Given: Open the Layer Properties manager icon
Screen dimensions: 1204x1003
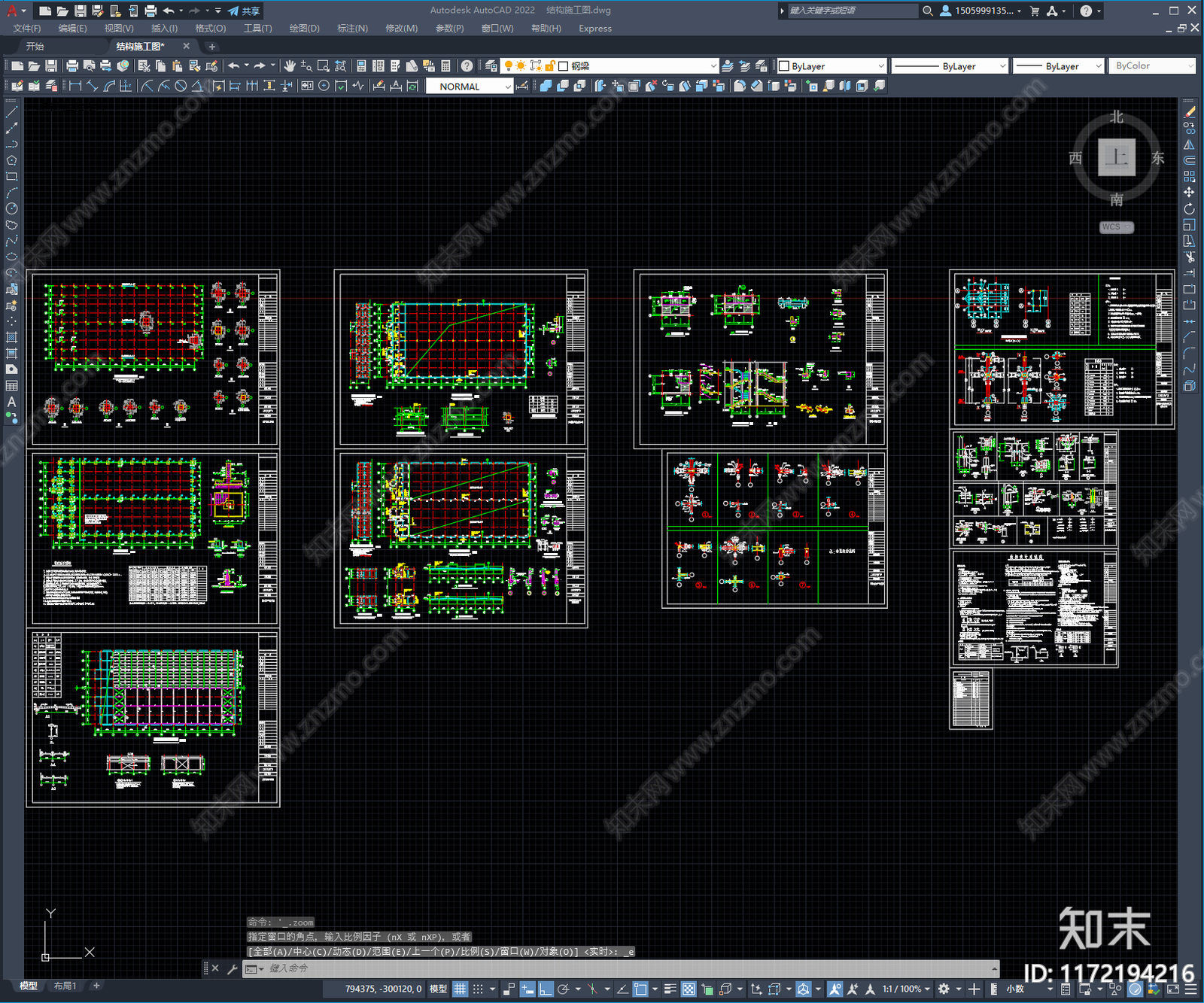Looking at the screenshot, I should pos(491,66).
